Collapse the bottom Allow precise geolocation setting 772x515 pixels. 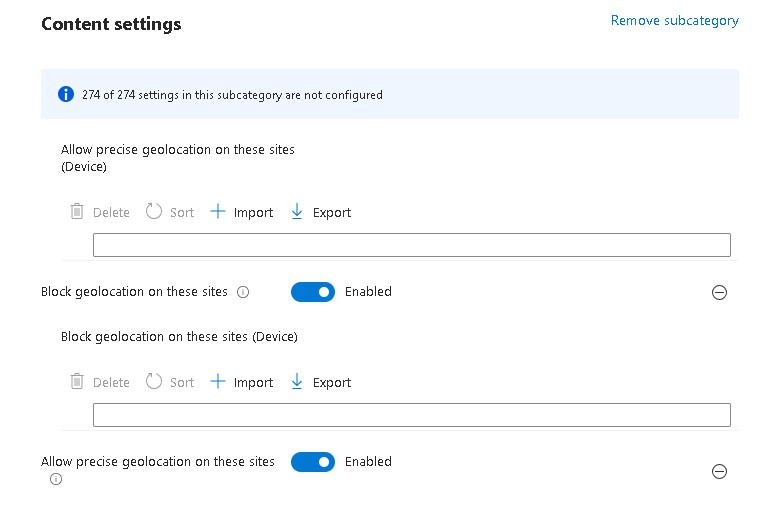click(x=718, y=472)
